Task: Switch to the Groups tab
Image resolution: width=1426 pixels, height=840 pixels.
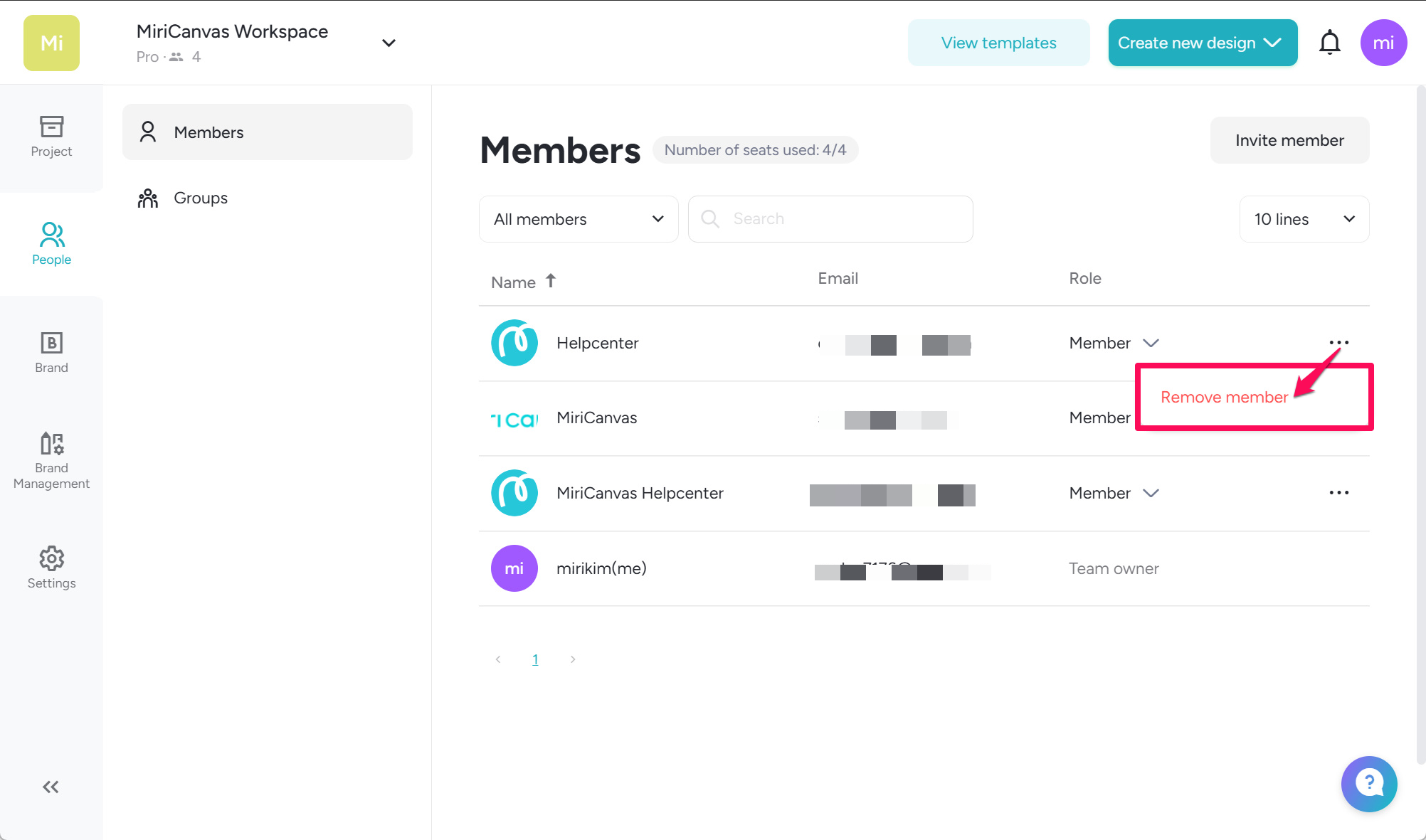Action: (201, 198)
